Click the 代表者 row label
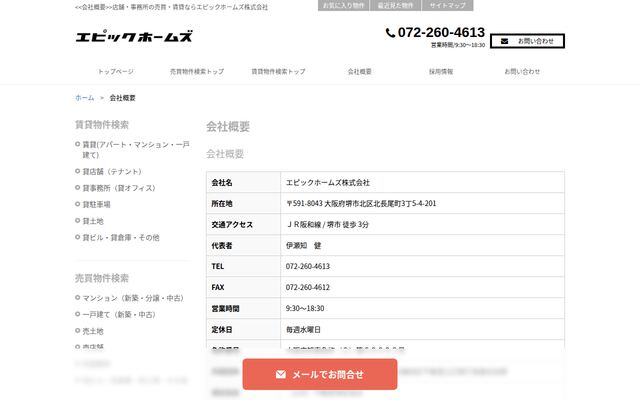Image resolution: width=640 pixels, height=400 pixels. [222, 246]
